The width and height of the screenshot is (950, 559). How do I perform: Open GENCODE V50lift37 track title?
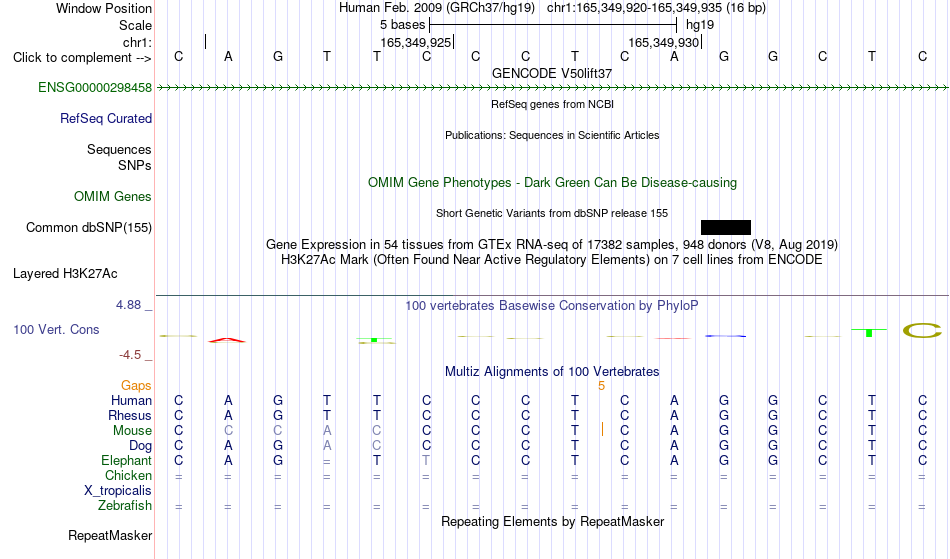point(552,73)
